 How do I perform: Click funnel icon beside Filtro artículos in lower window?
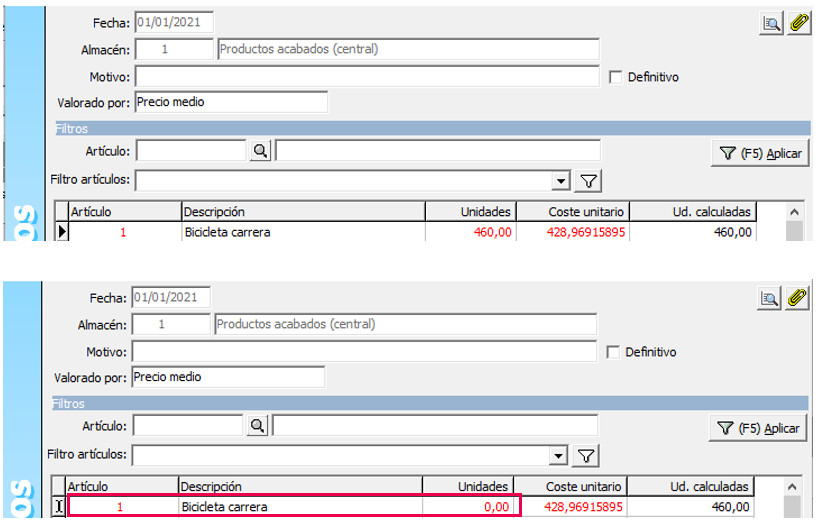click(586, 456)
